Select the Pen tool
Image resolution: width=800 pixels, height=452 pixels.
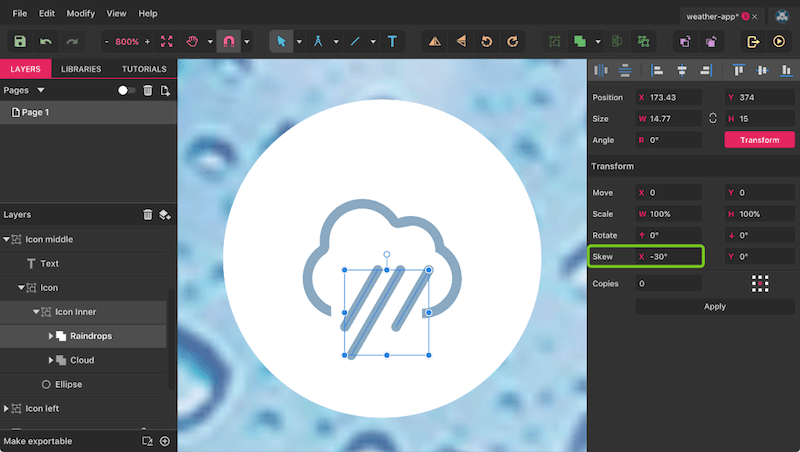click(318, 41)
